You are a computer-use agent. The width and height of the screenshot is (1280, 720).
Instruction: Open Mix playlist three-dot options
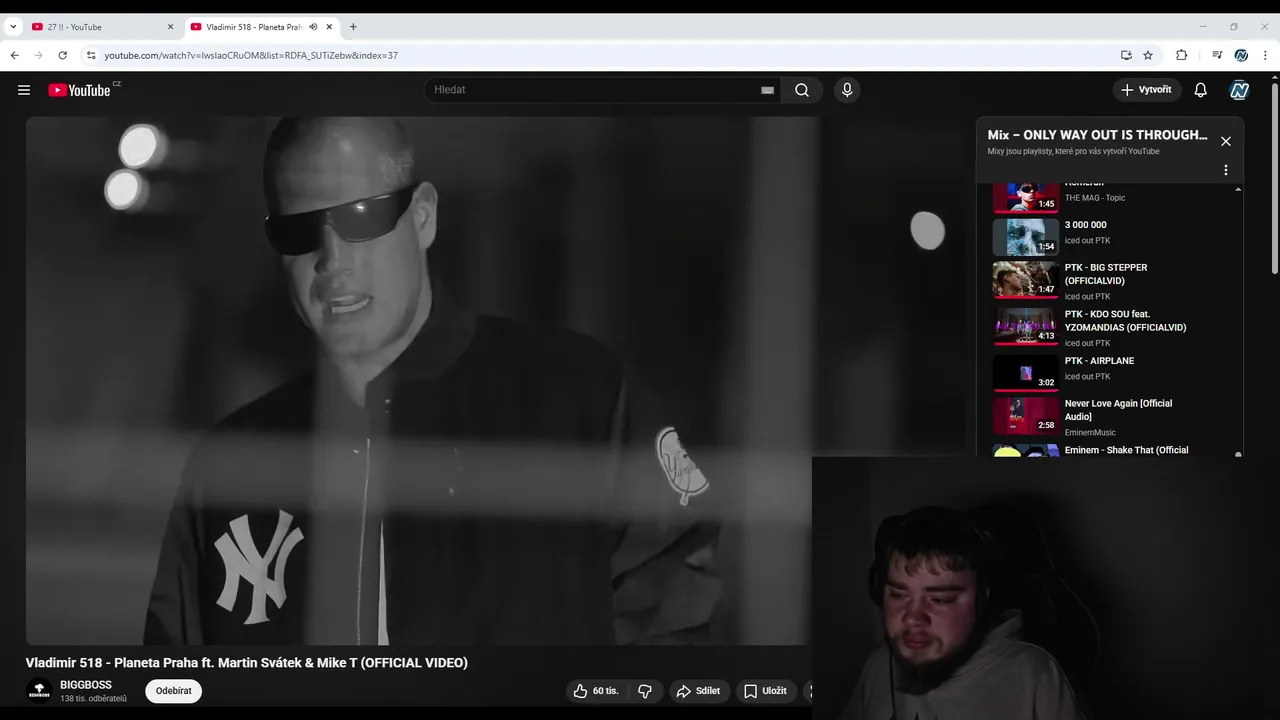tap(1226, 170)
